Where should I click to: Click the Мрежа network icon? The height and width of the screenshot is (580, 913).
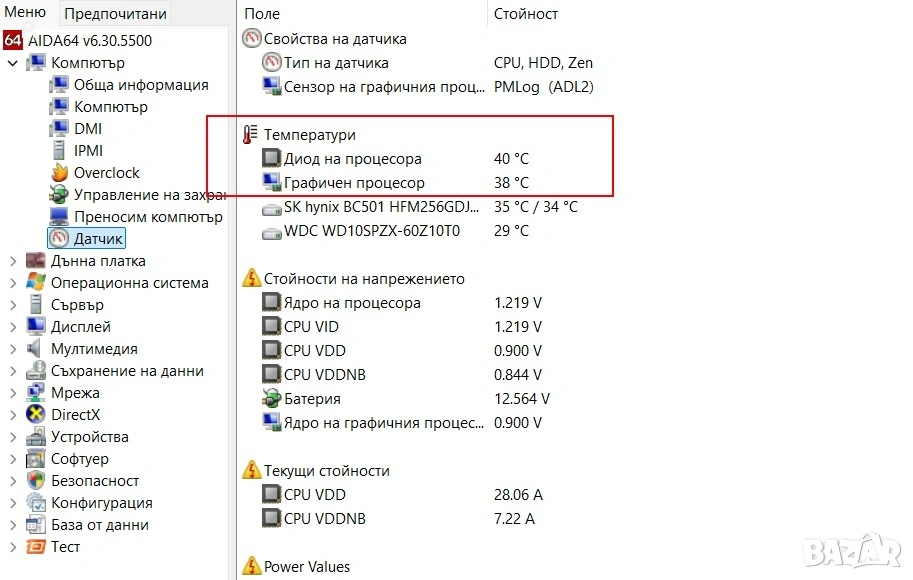pos(36,392)
